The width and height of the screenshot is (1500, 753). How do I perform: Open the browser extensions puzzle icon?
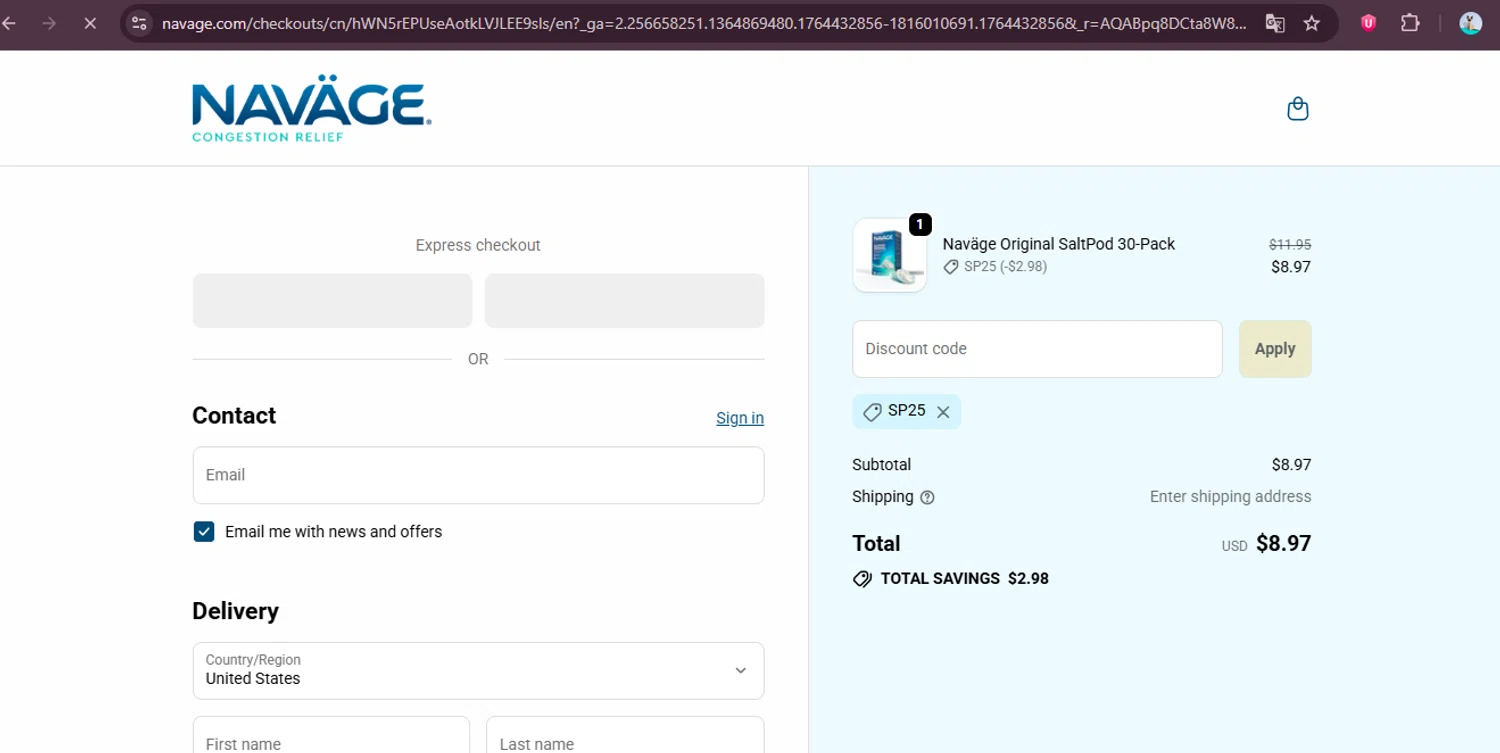point(1410,23)
